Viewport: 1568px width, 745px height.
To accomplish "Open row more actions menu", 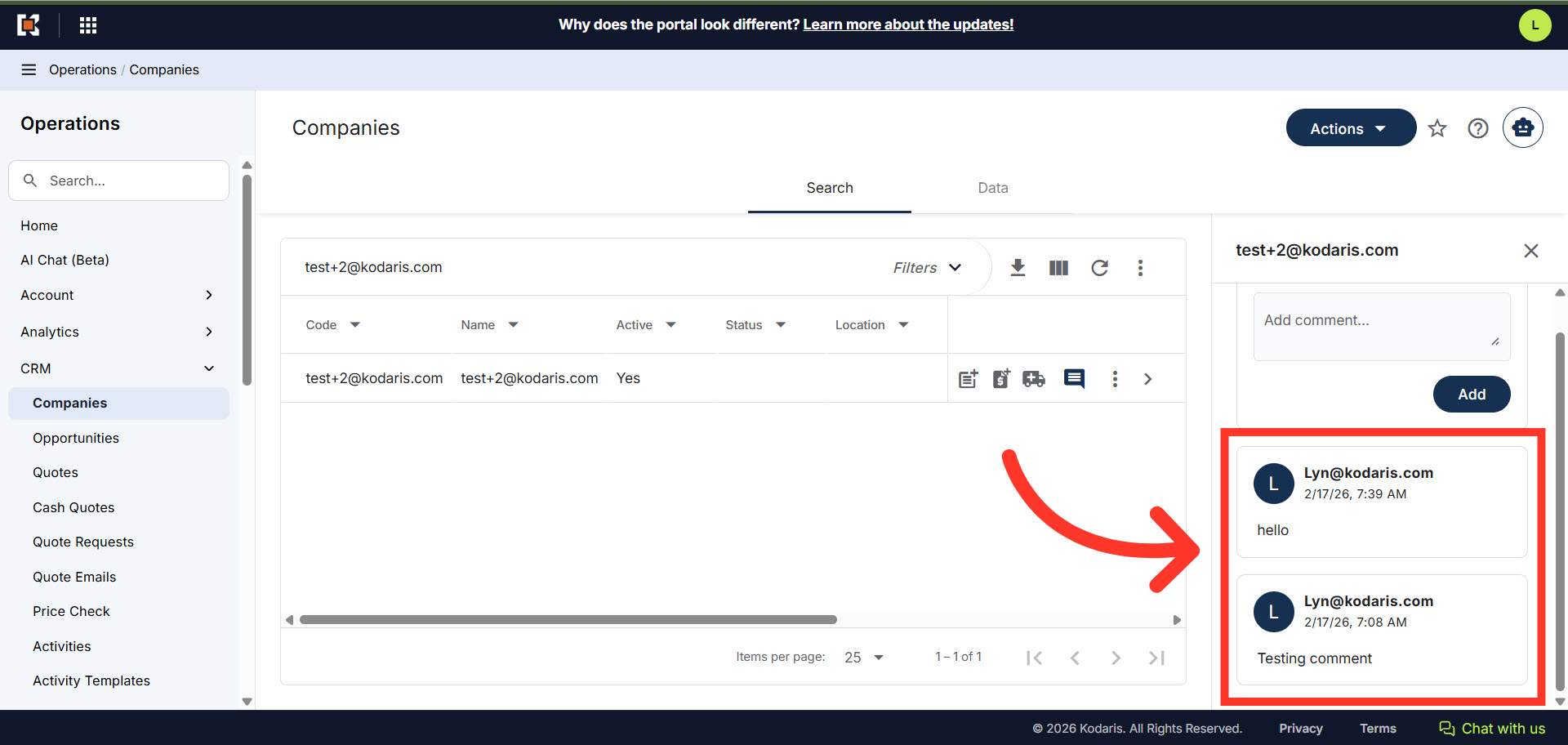I will tap(1115, 378).
